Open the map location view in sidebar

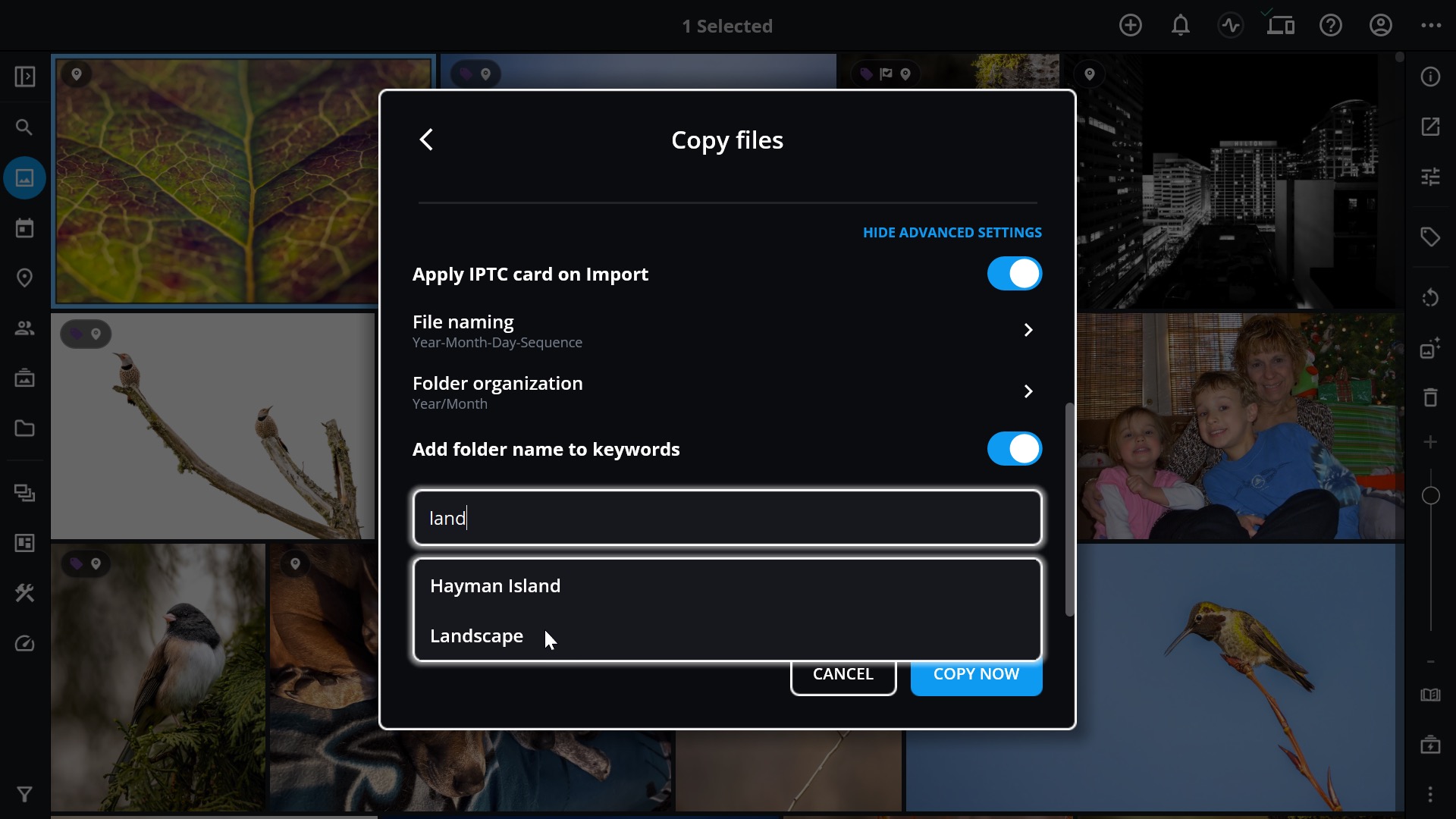point(25,278)
